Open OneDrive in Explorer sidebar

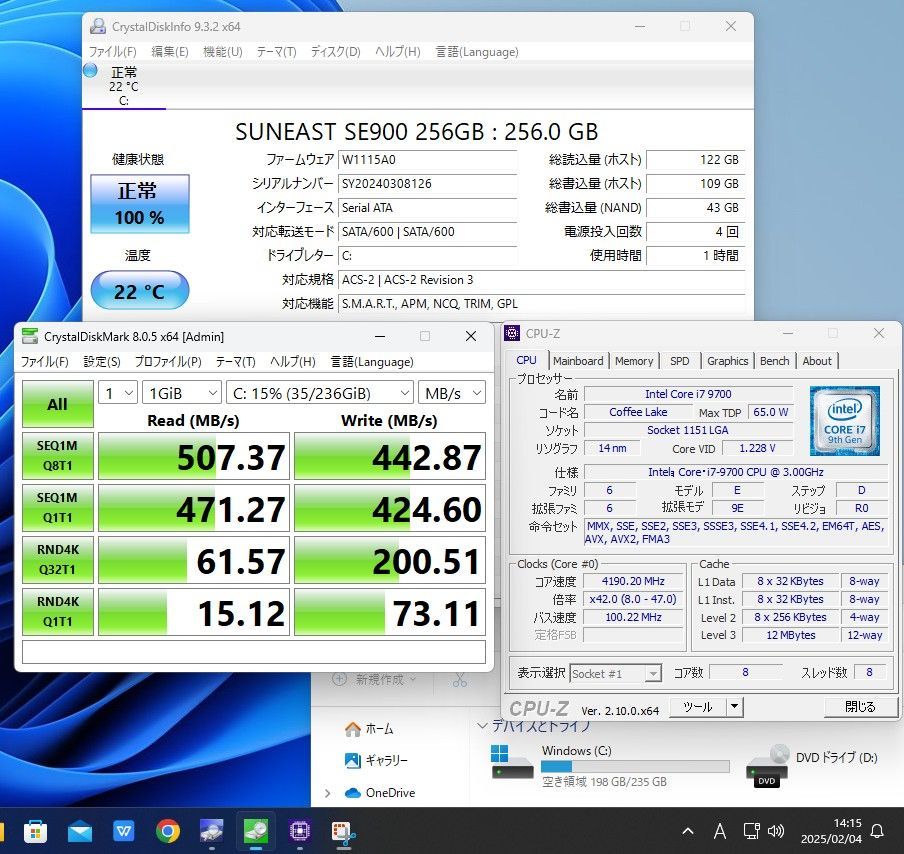click(x=380, y=793)
